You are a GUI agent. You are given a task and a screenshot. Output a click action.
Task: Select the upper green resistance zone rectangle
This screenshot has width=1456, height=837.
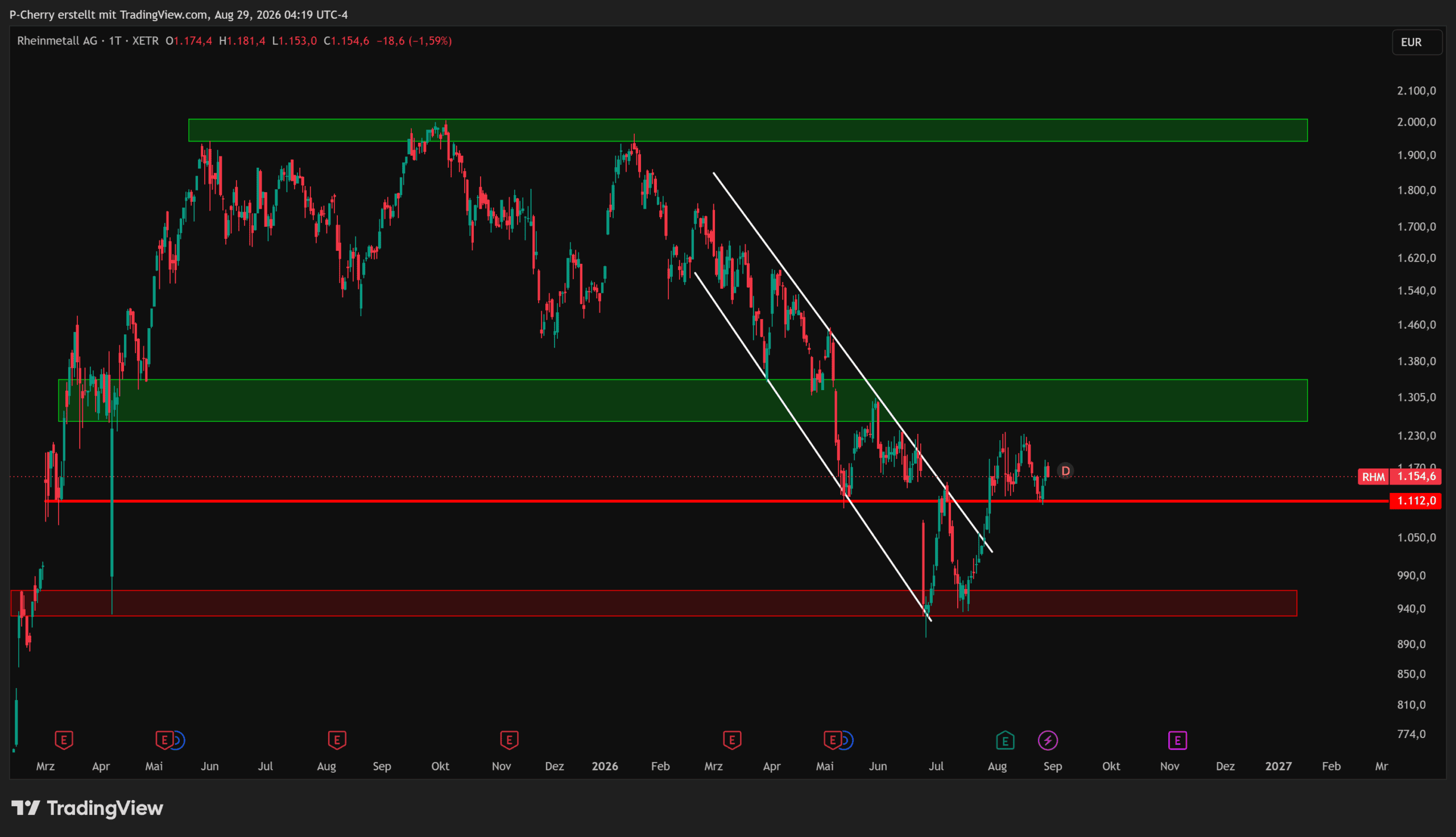pyautogui.click(x=748, y=130)
